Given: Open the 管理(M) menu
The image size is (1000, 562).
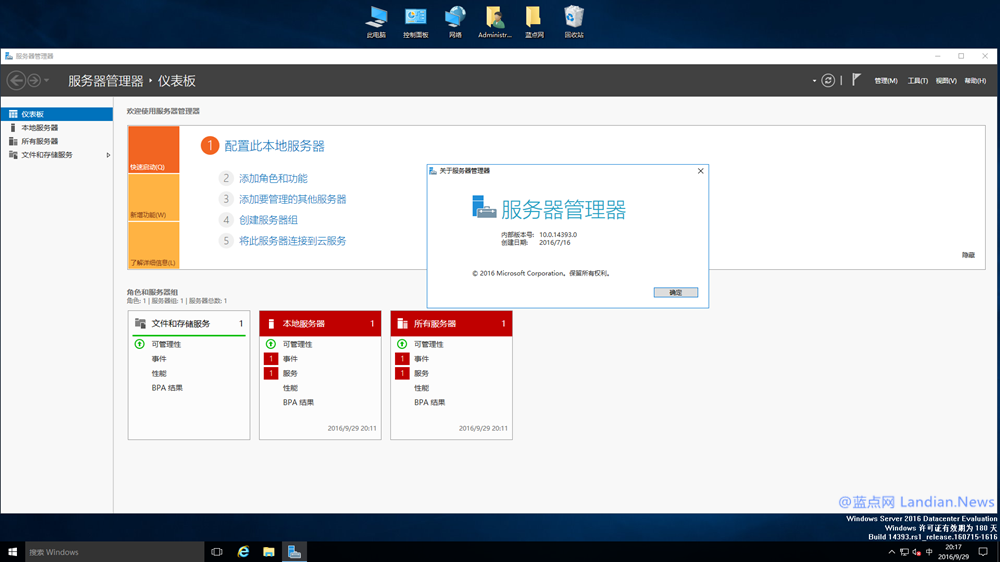Looking at the screenshot, I should coord(886,81).
